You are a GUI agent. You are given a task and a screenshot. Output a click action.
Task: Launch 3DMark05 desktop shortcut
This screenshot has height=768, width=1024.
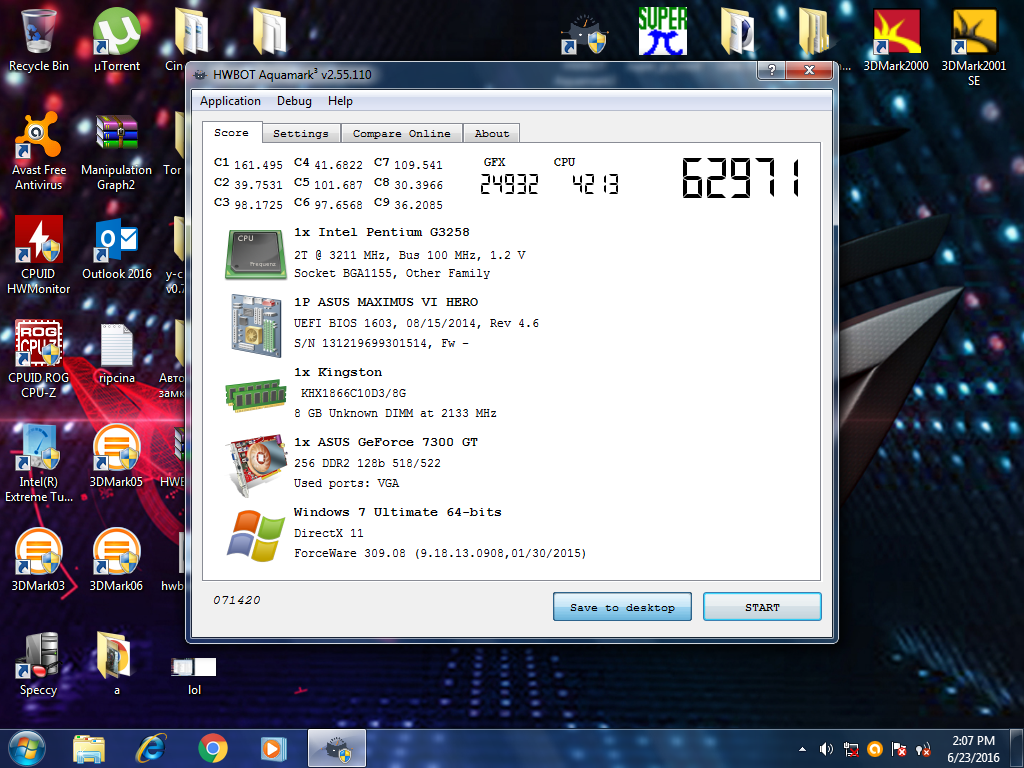[x=116, y=456]
